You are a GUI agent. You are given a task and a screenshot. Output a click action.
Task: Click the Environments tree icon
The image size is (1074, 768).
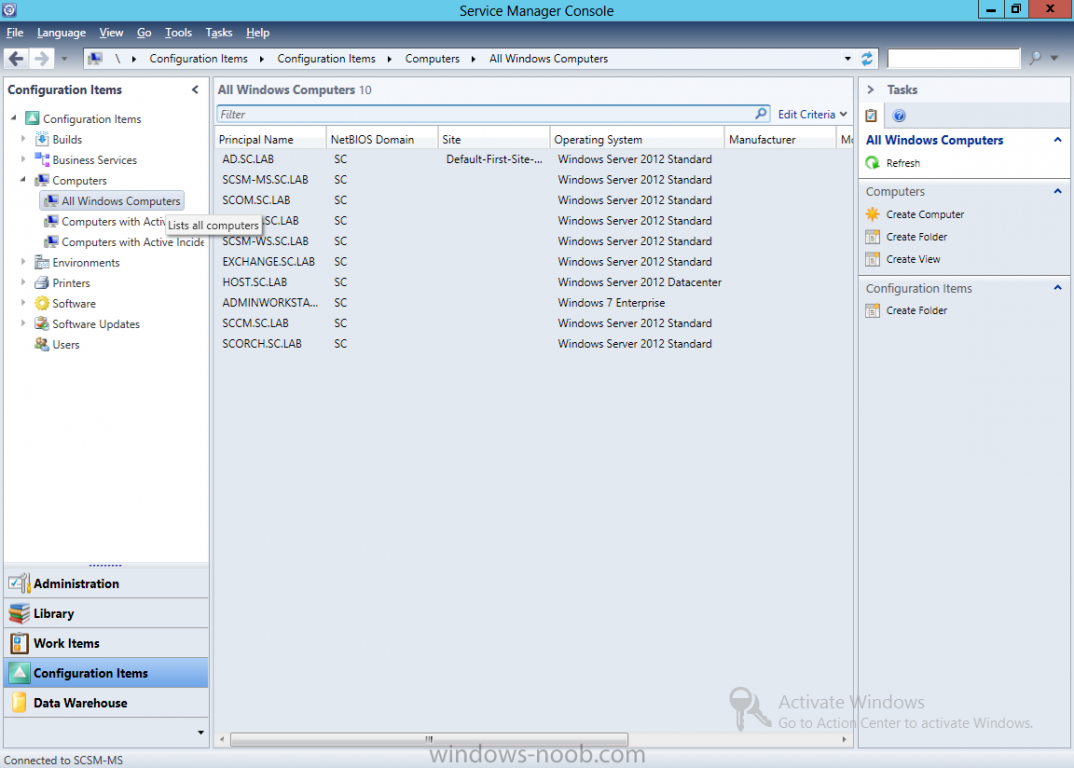[x=42, y=262]
